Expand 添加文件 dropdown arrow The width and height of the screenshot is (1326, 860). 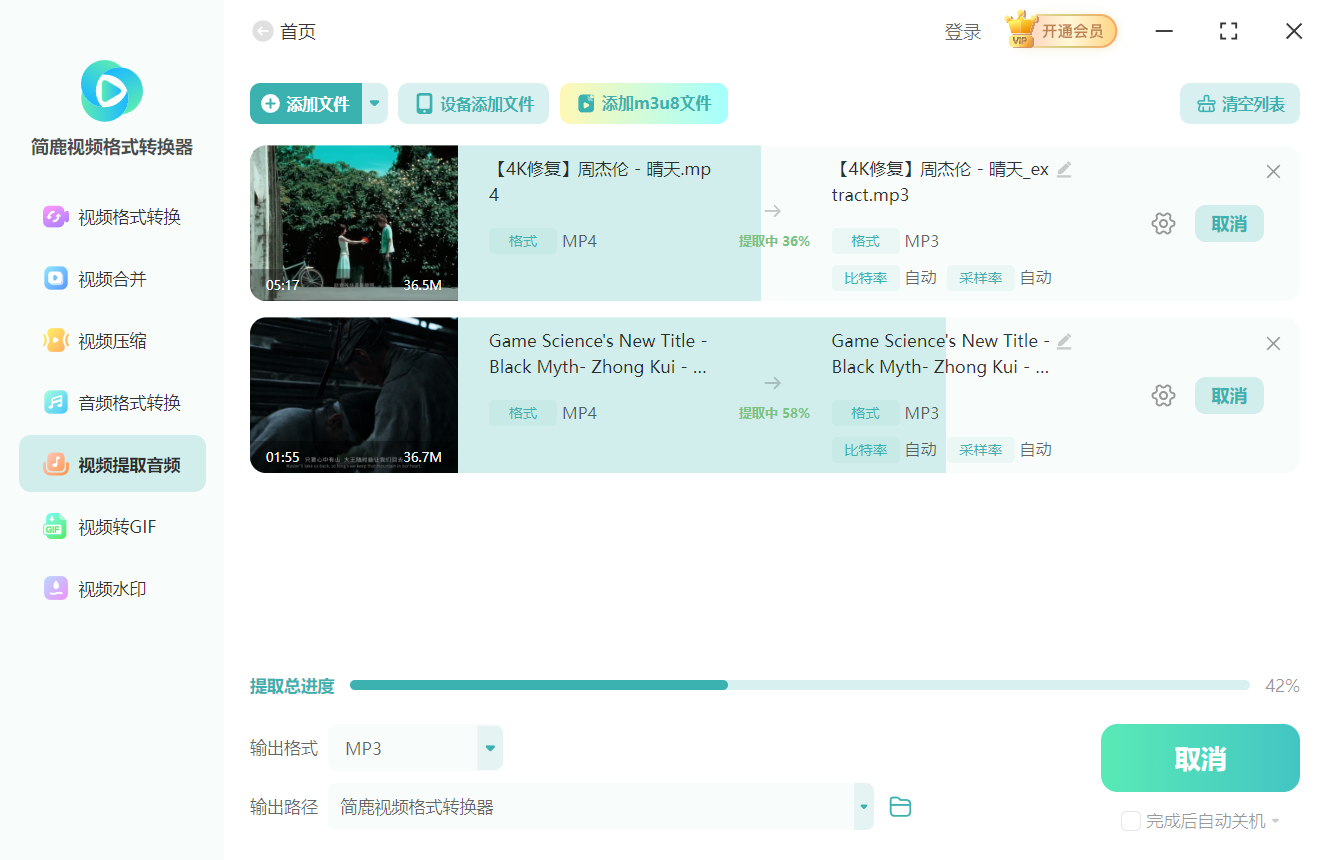pyautogui.click(x=375, y=104)
